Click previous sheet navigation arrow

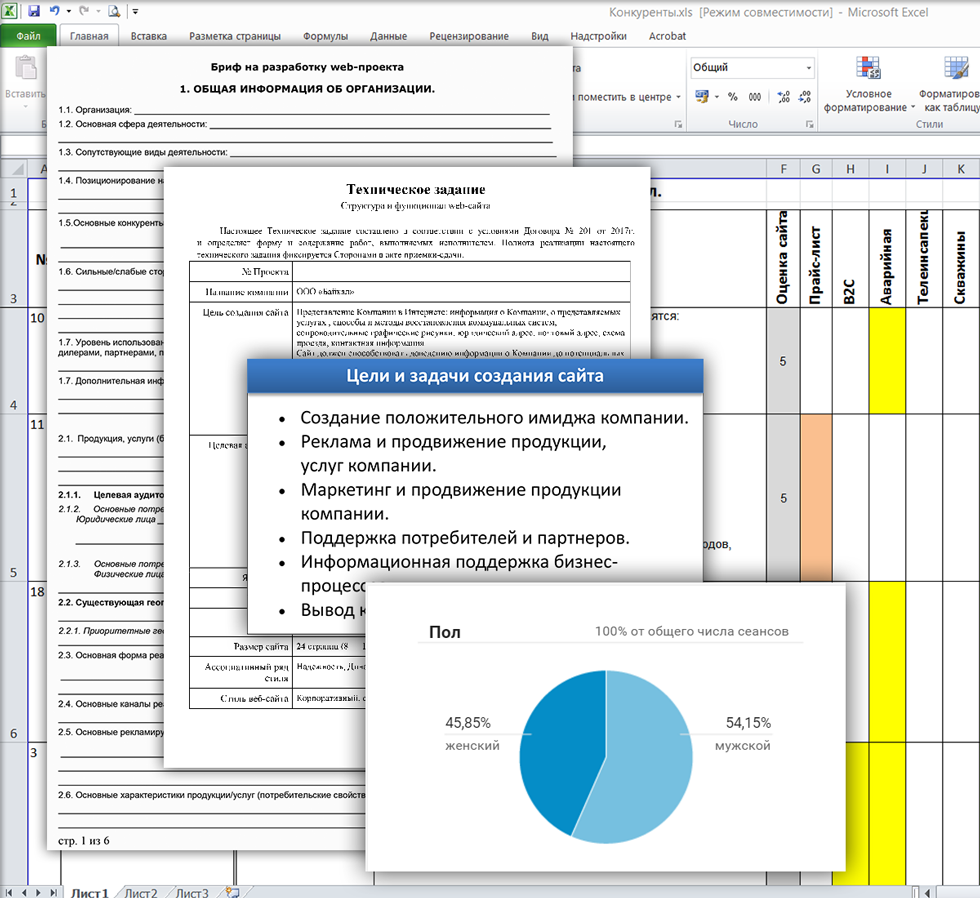pyautogui.click(x=24, y=892)
